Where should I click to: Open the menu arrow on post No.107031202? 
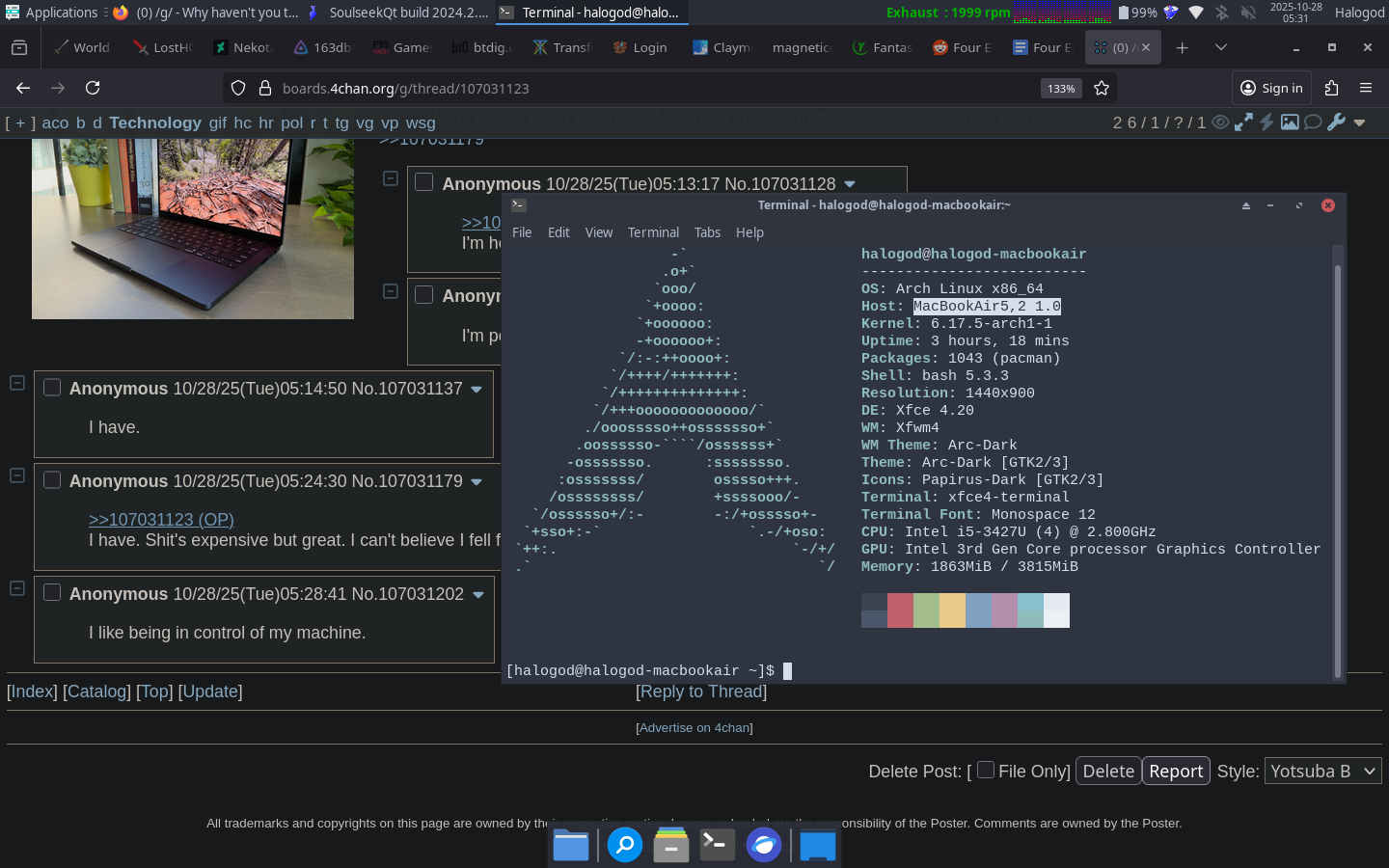click(x=477, y=595)
